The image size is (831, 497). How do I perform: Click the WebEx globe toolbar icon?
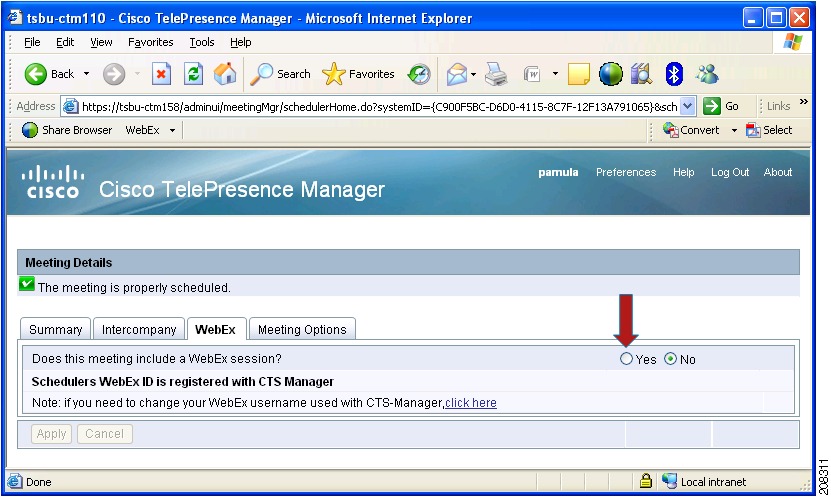[611, 74]
